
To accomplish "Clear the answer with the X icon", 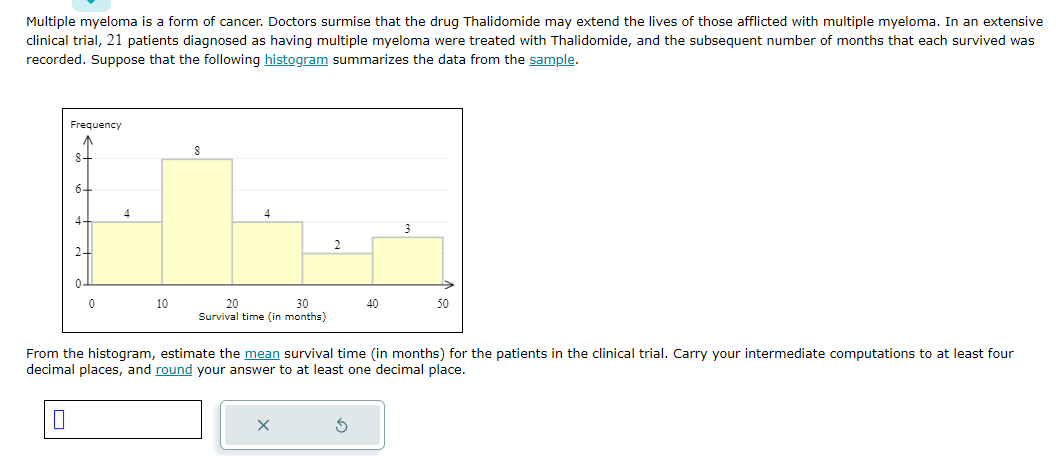I will (263, 425).
